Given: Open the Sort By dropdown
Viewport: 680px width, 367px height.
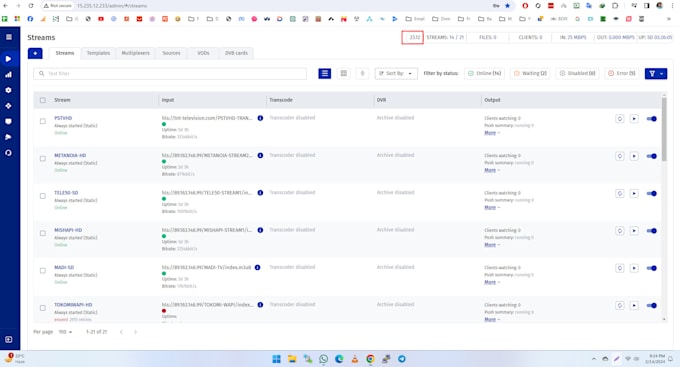Looking at the screenshot, I should [396, 74].
